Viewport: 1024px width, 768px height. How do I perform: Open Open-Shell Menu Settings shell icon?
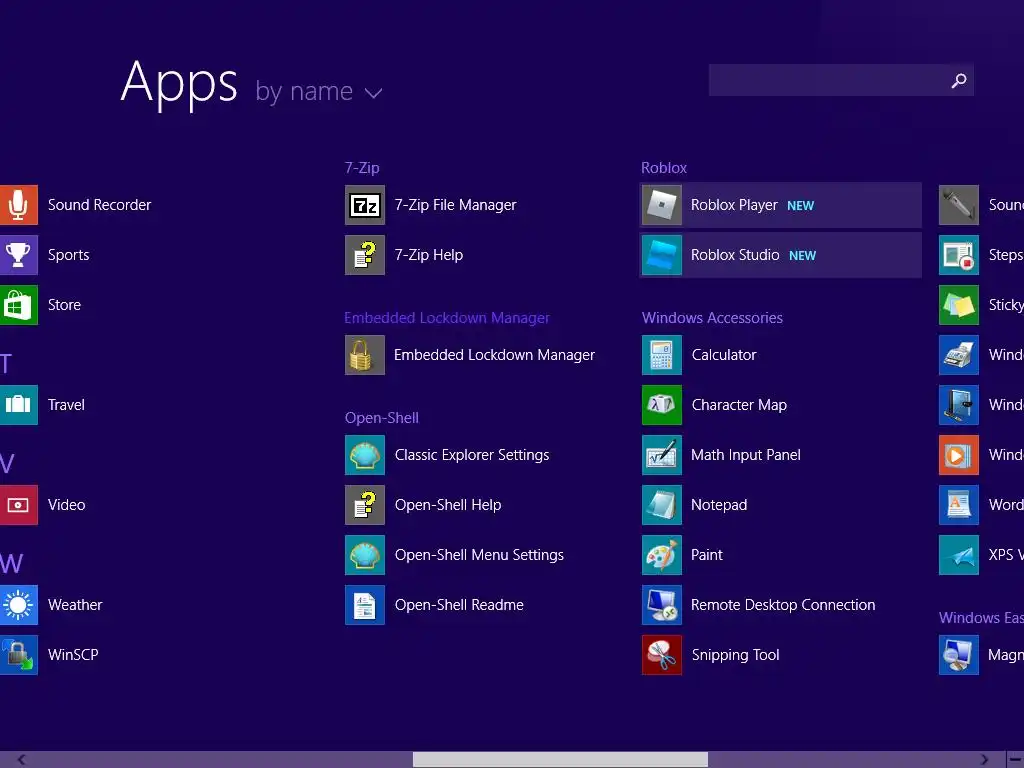364,555
